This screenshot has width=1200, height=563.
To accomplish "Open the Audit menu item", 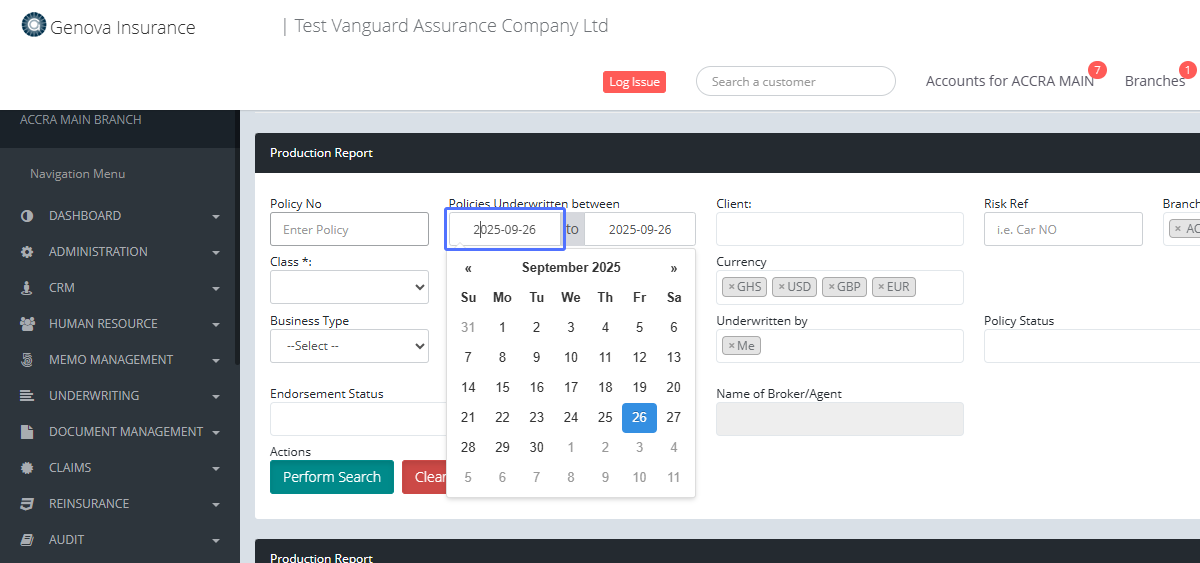I will pyautogui.click(x=66, y=540).
